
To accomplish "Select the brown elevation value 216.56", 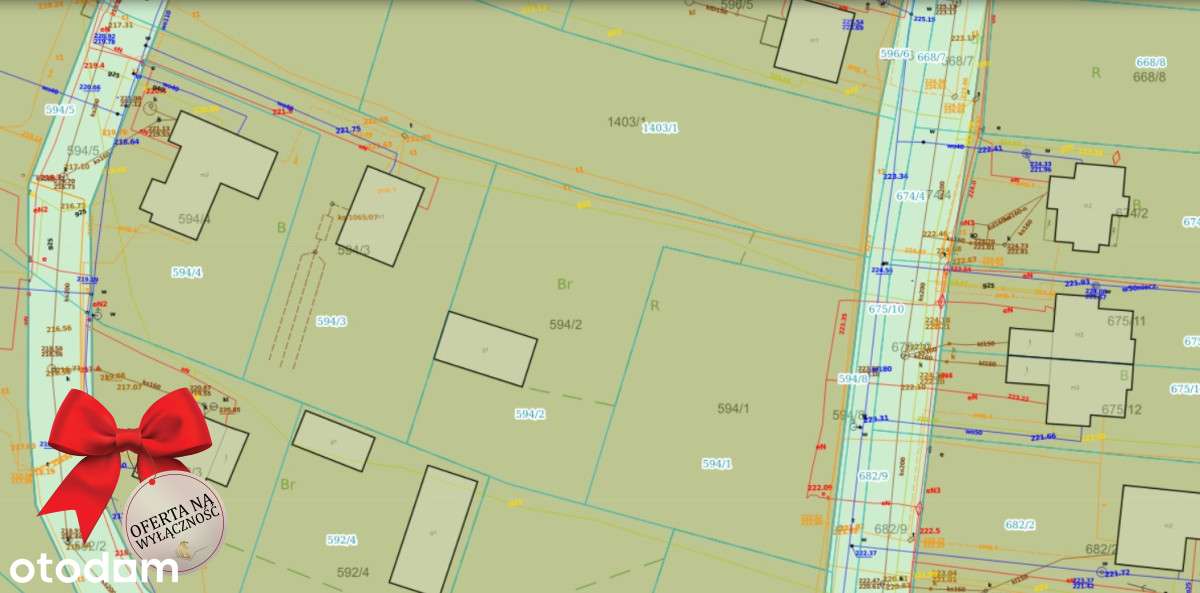I will pyautogui.click(x=59, y=328).
